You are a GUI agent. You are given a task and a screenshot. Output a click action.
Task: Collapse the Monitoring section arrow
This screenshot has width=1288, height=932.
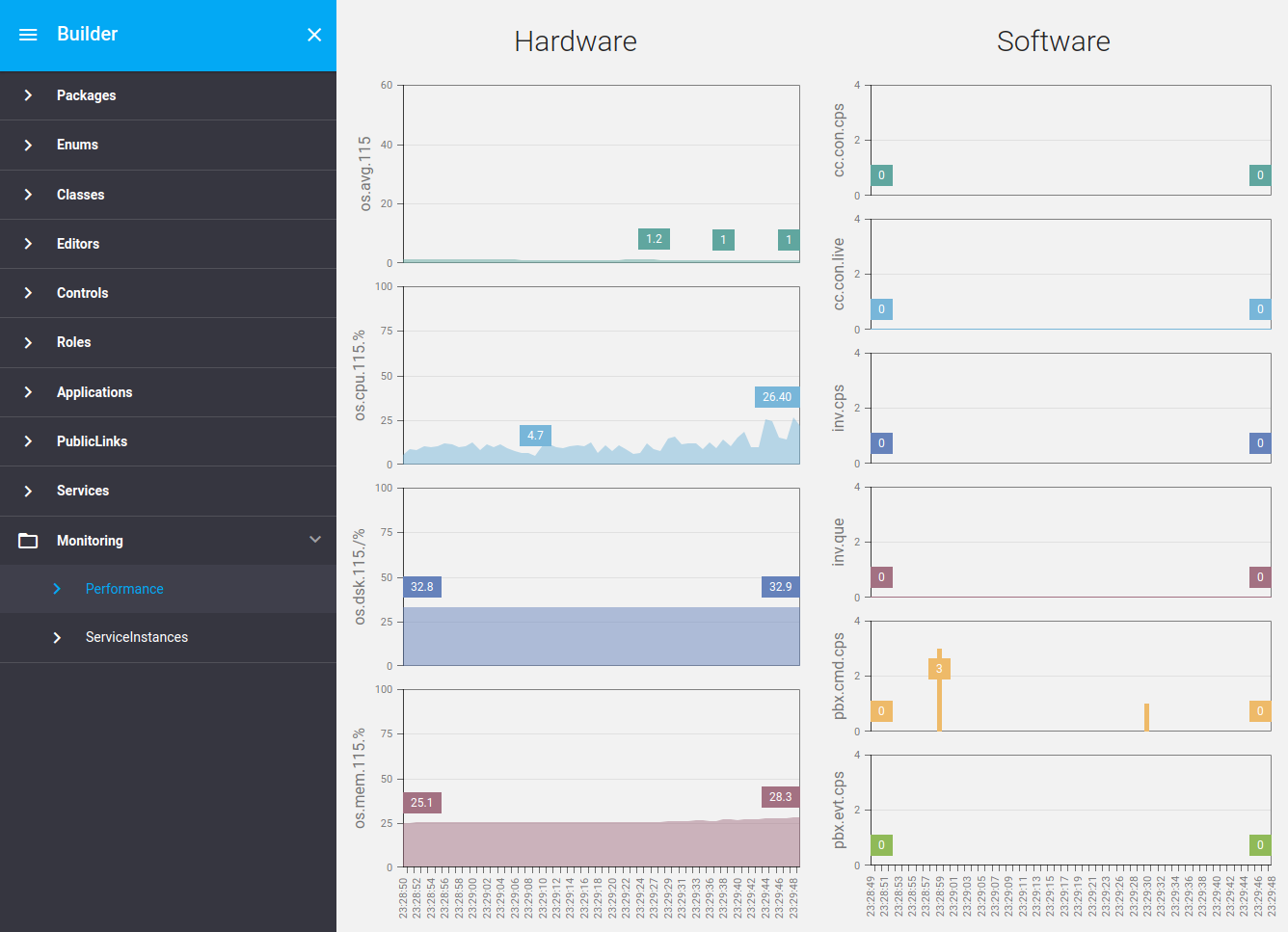(x=315, y=540)
